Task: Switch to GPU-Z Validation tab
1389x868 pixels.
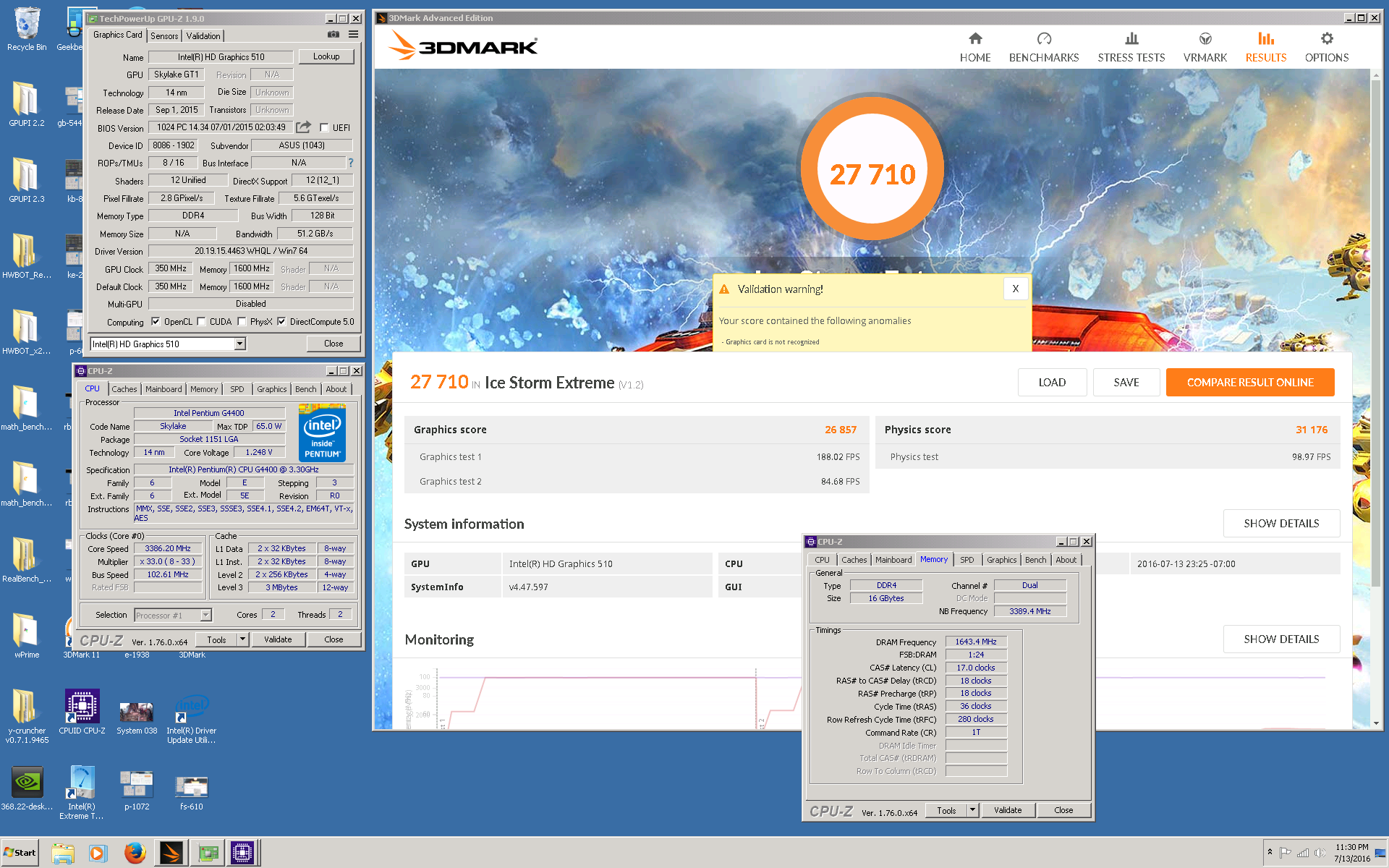Action: (x=203, y=35)
